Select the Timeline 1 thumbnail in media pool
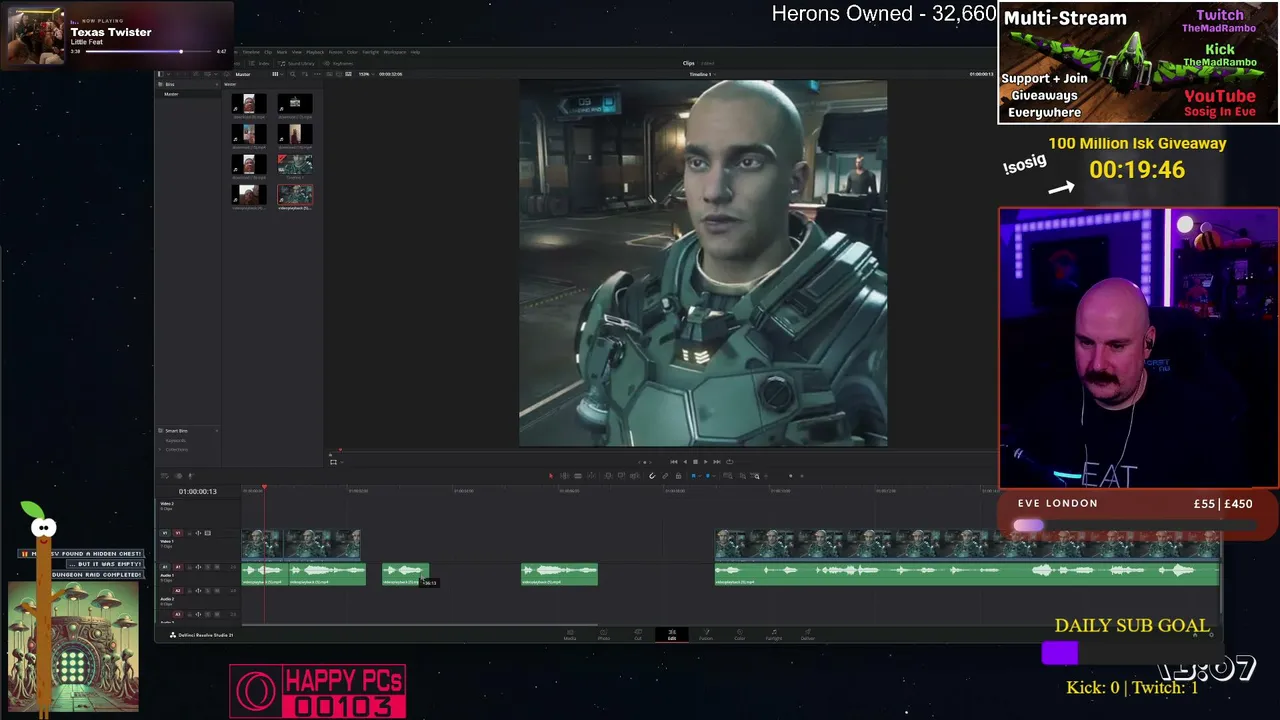 295,164
